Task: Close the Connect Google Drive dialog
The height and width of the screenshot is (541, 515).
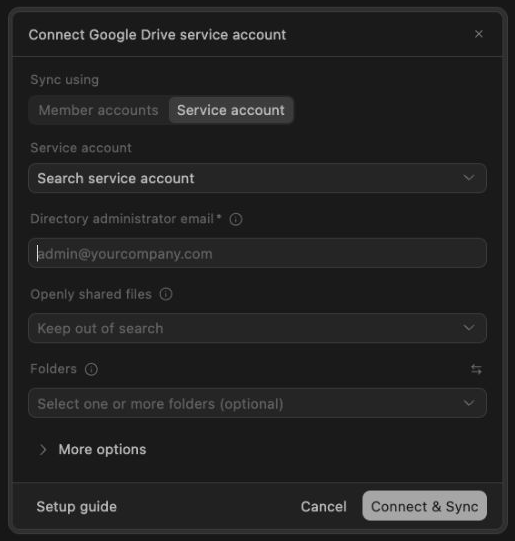Action: coord(478,34)
